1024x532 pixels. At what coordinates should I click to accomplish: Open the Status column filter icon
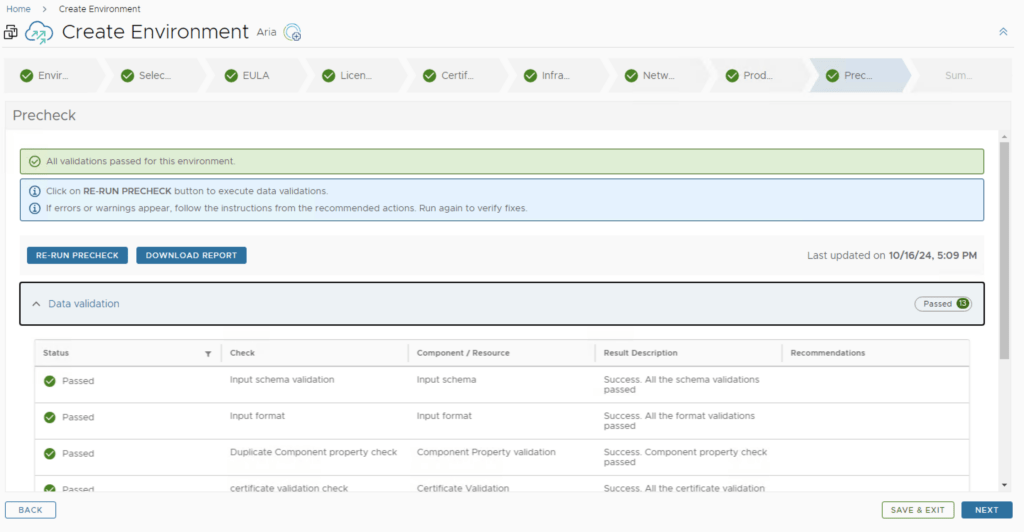(208, 353)
